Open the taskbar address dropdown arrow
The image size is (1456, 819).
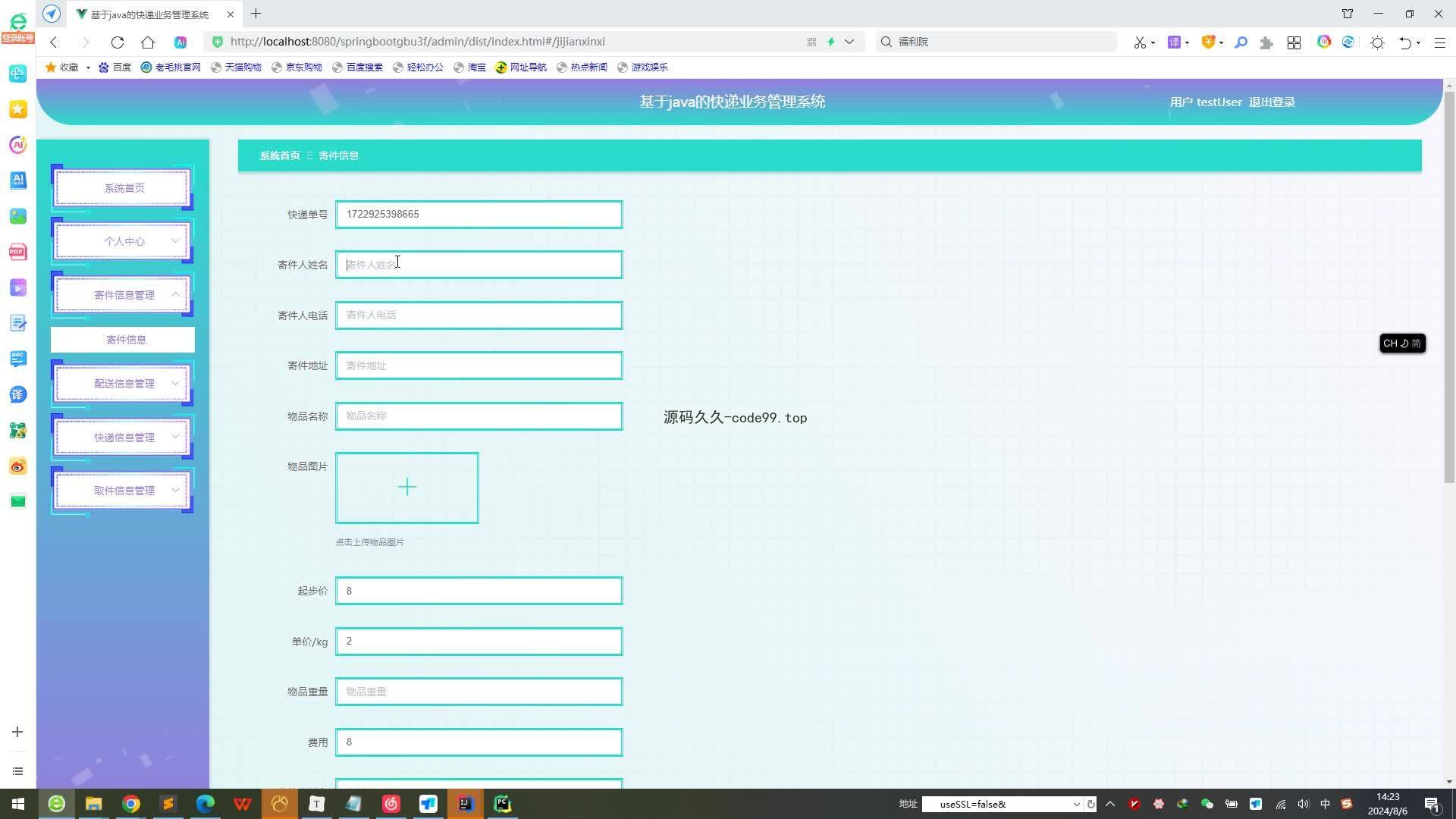1076,804
